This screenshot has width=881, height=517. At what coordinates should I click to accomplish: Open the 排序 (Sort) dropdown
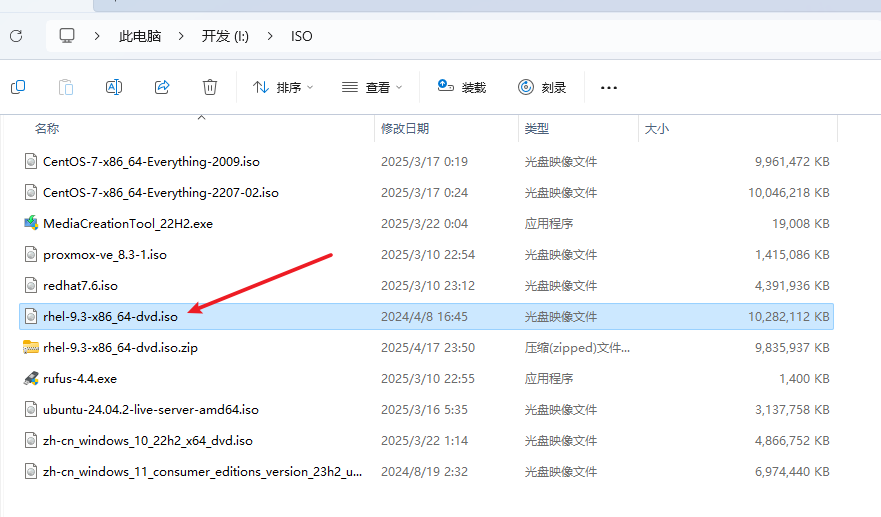(283, 88)
